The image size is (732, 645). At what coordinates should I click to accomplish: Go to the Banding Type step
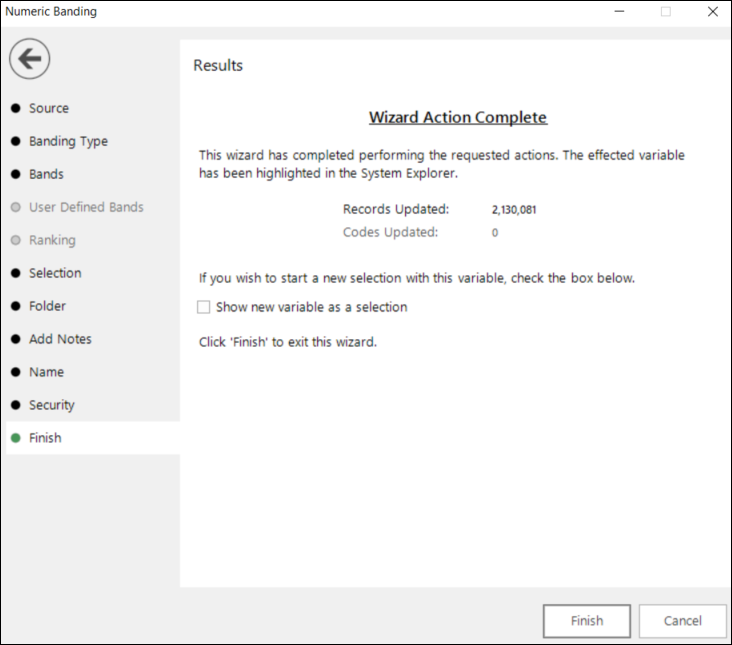pos(68,141)
